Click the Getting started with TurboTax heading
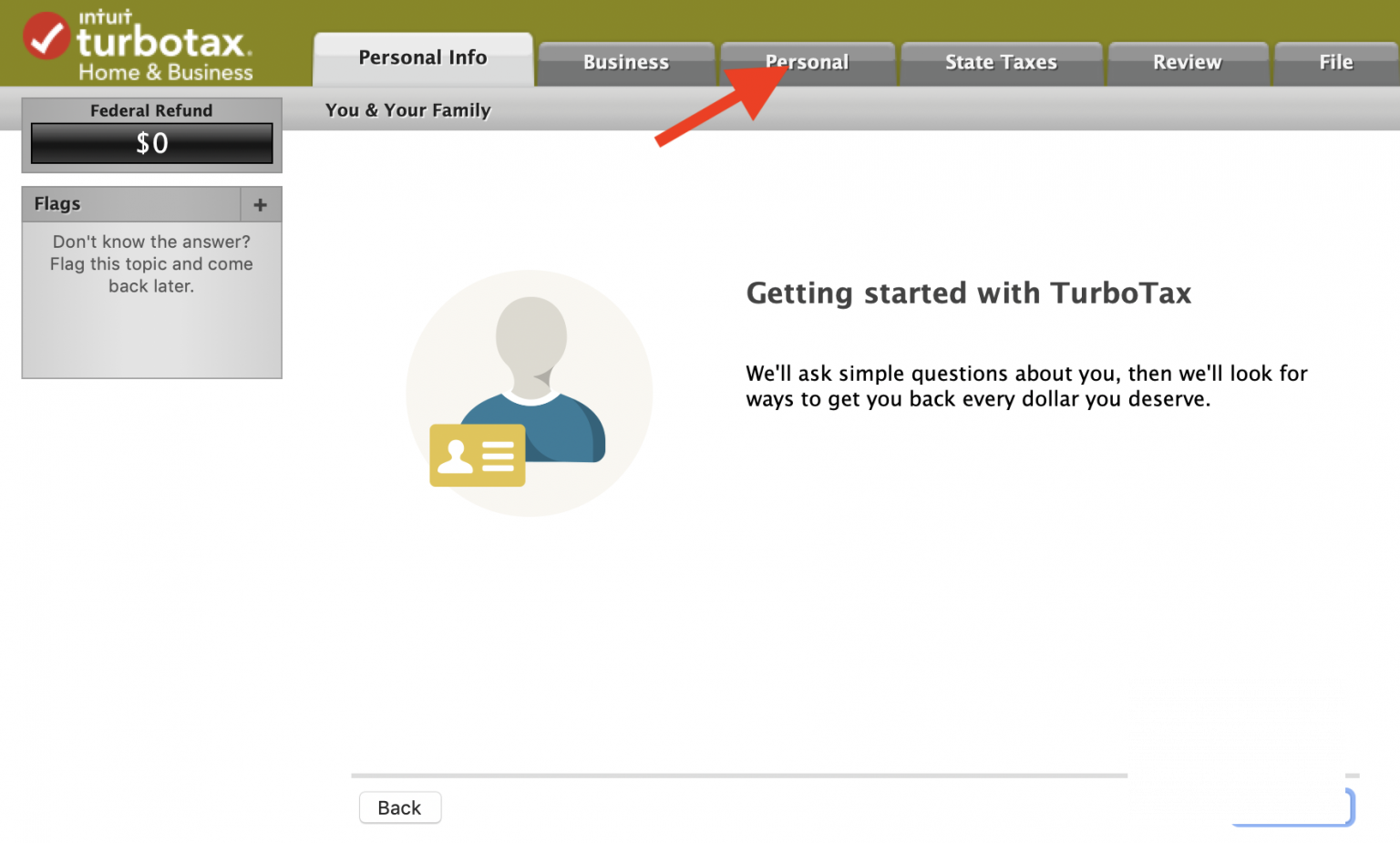This screenshot has width=1400, height=843. [x=968, y=293]
